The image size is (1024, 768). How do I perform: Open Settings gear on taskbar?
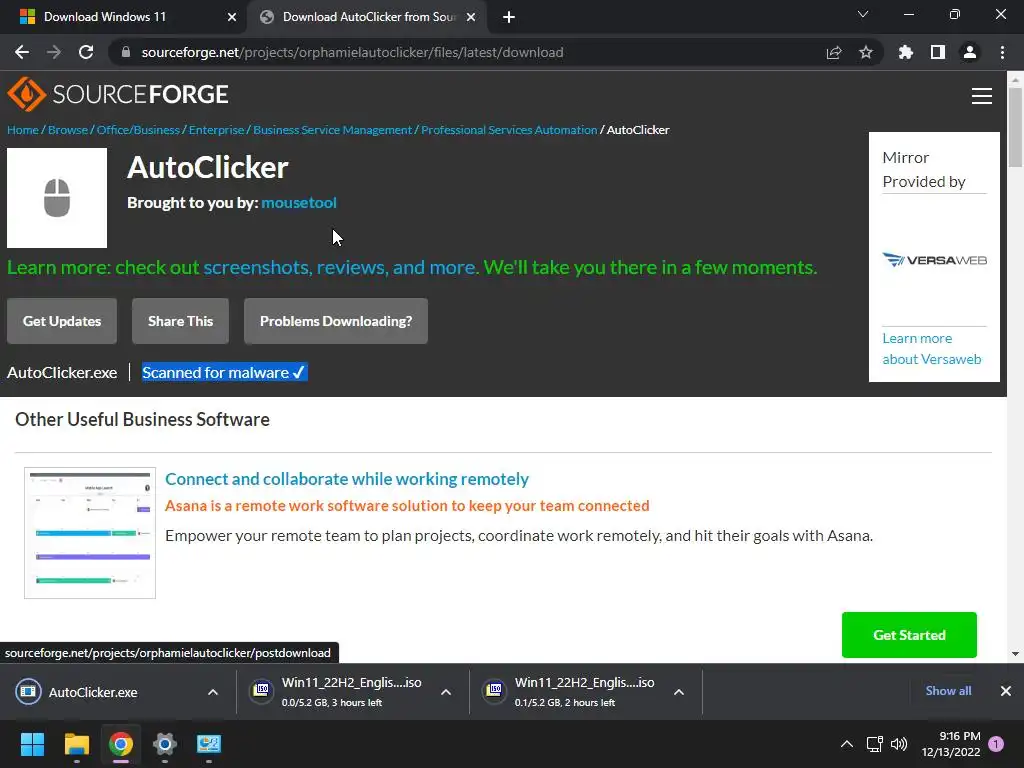coord(165,744)
